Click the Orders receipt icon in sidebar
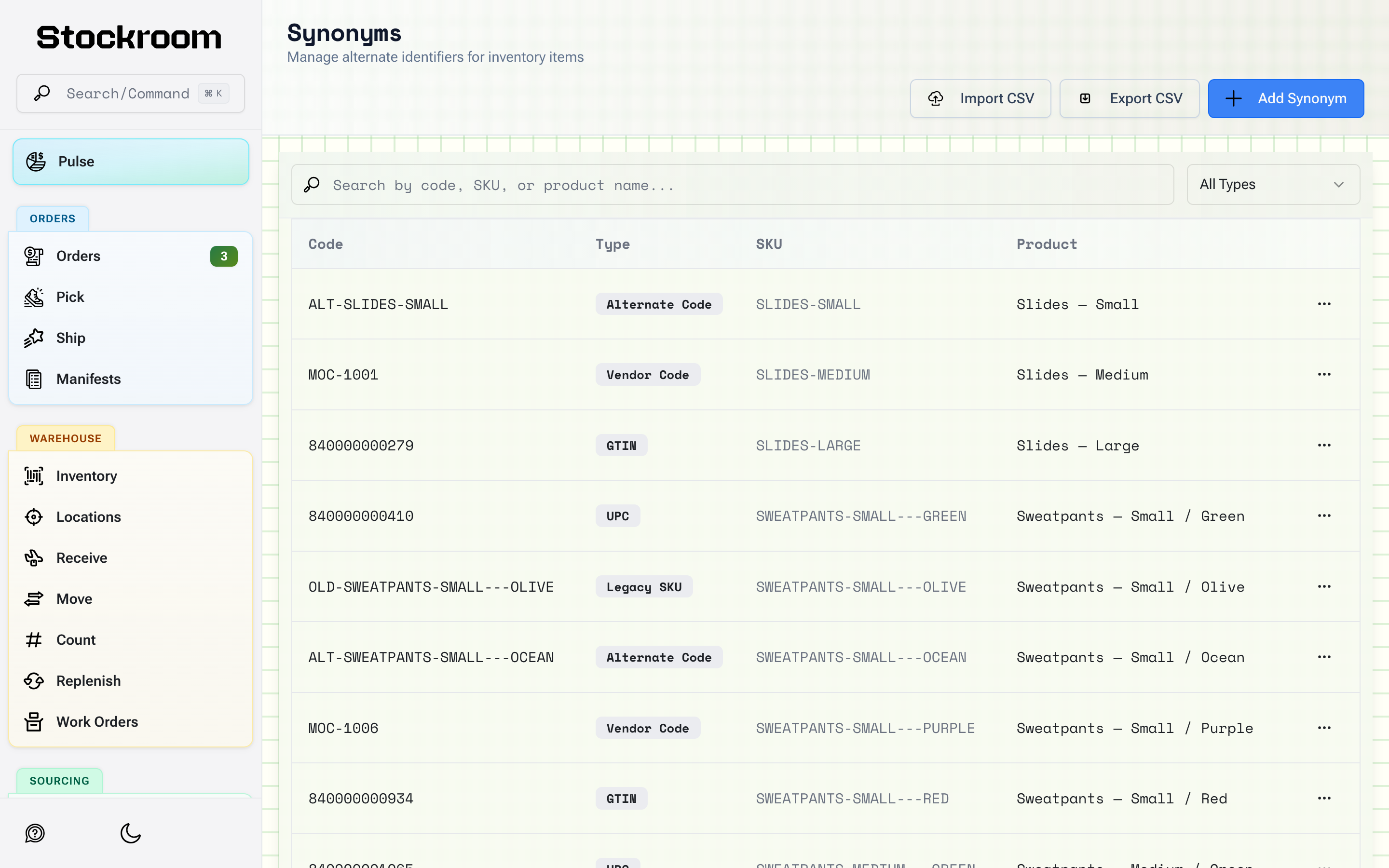Image resolution: width=1389 pixels, height=868 pixels. click(34, 256)
